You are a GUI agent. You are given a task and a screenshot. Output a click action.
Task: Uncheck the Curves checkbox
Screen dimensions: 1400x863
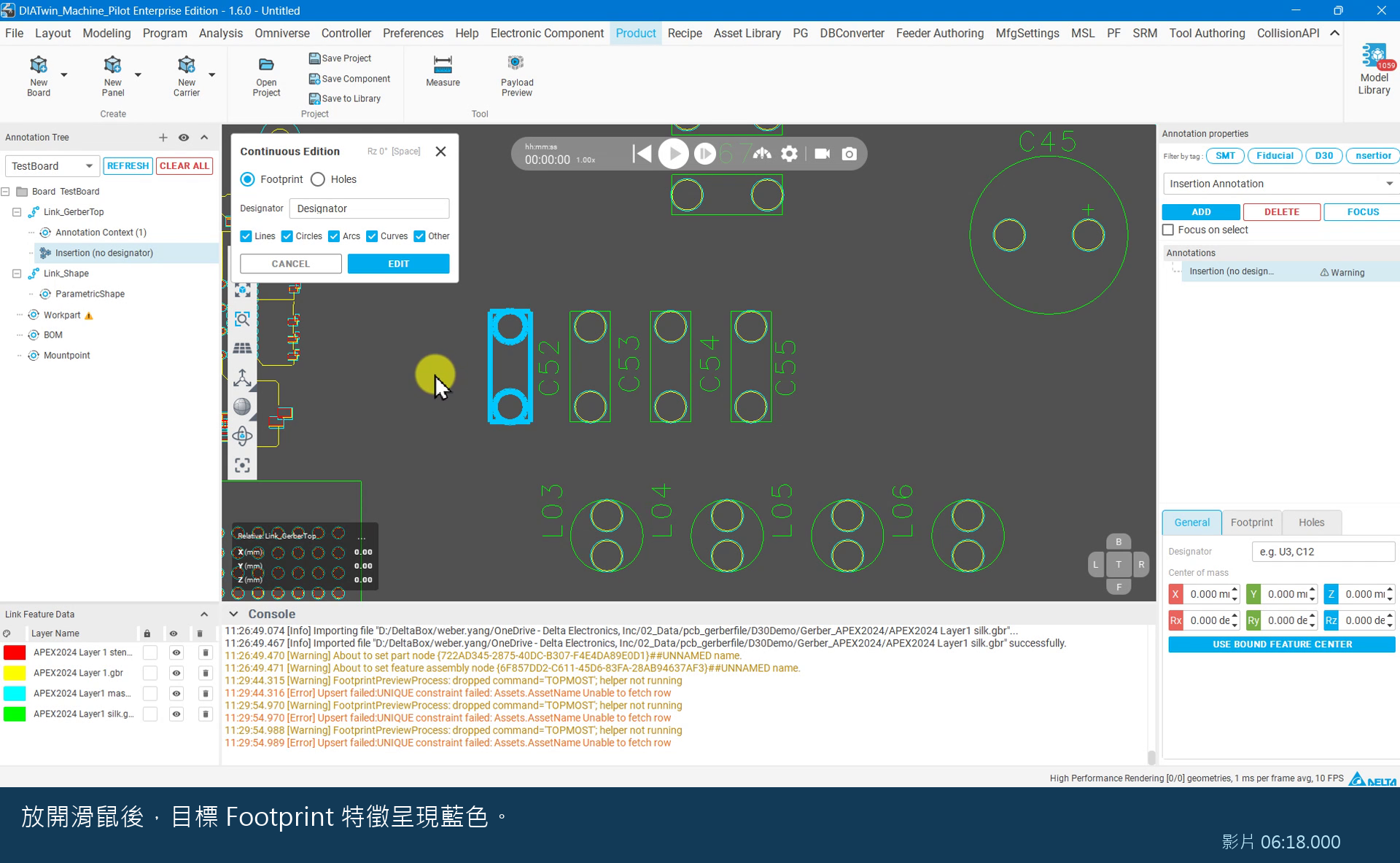[372, 236]
